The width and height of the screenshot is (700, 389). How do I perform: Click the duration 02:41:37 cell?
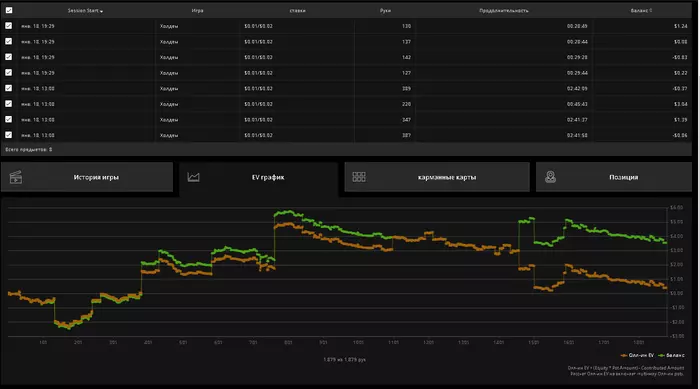[577, 120]
